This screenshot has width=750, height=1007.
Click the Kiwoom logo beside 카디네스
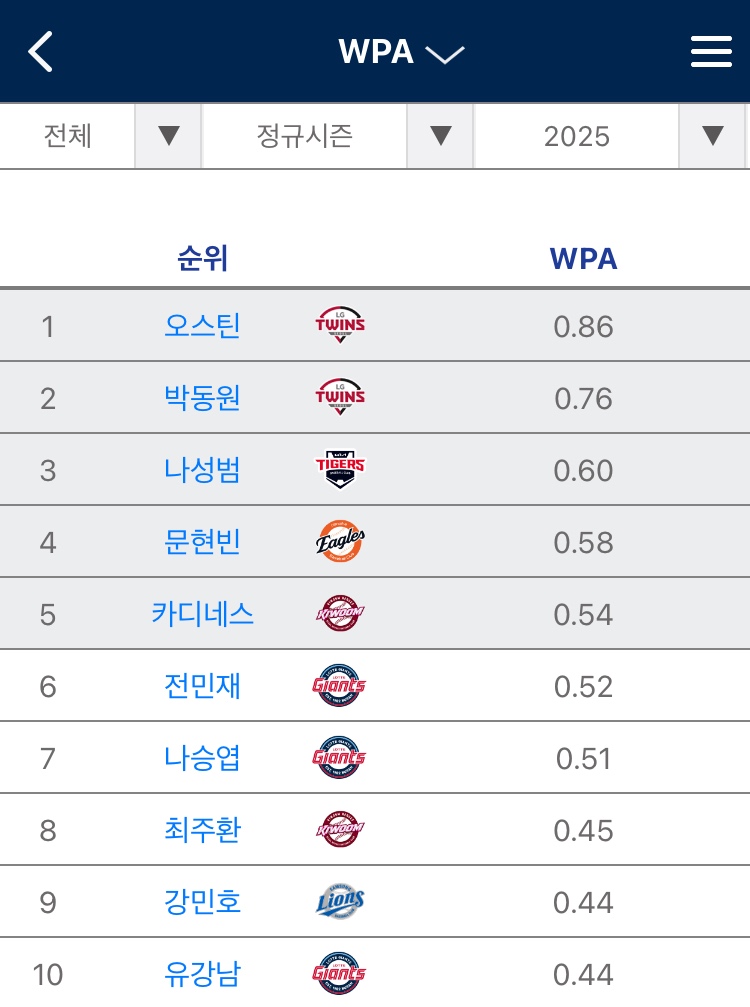click(340, 613)
